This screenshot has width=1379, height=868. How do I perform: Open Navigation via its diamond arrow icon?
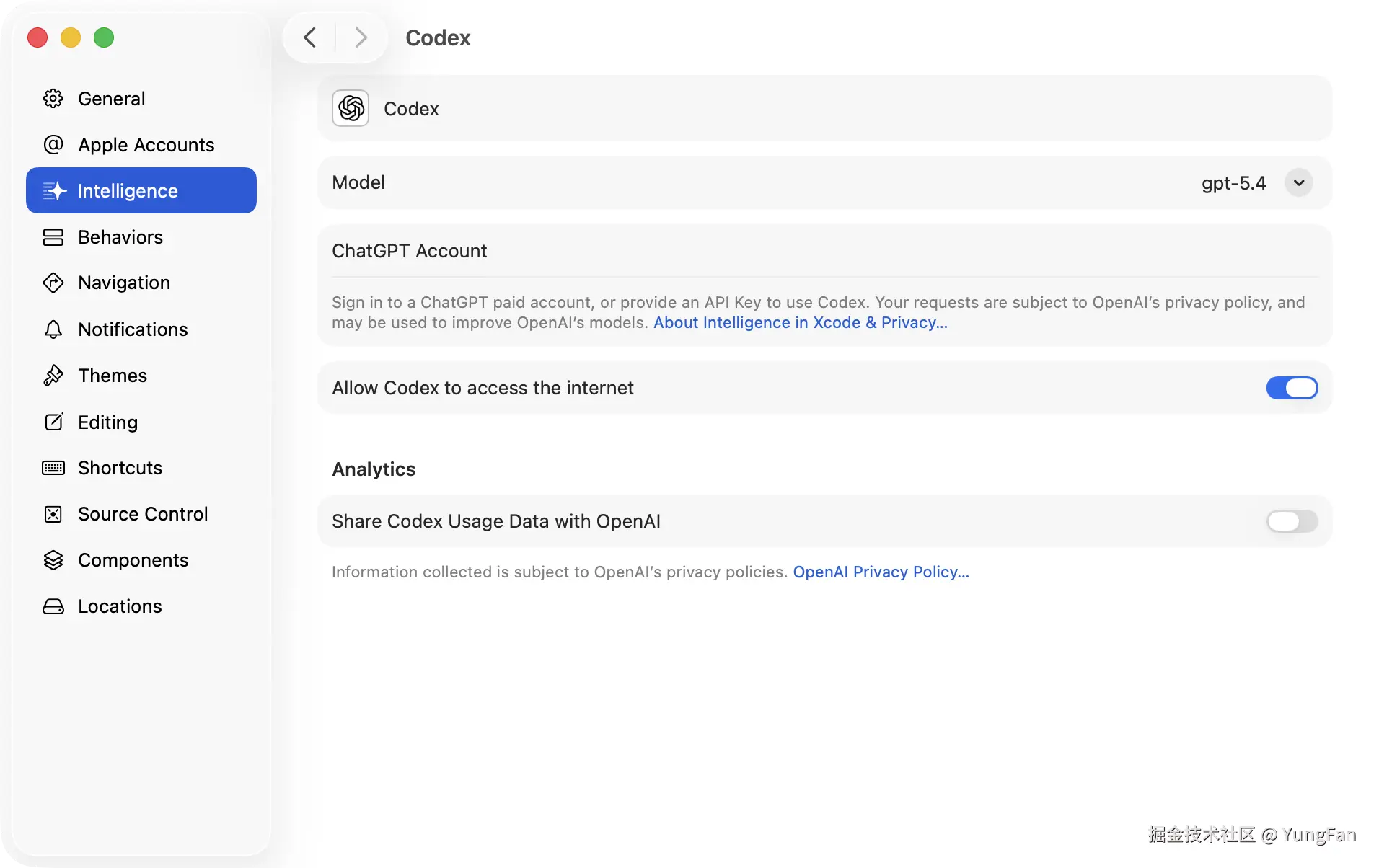[53, 283]
